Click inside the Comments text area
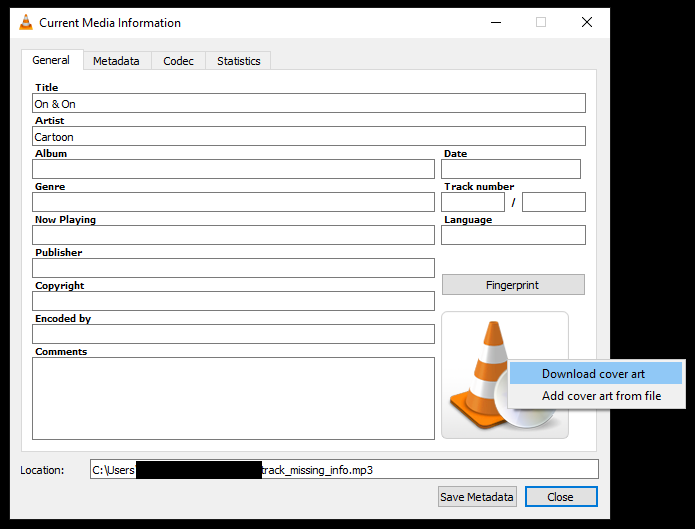 pos(233,398)
